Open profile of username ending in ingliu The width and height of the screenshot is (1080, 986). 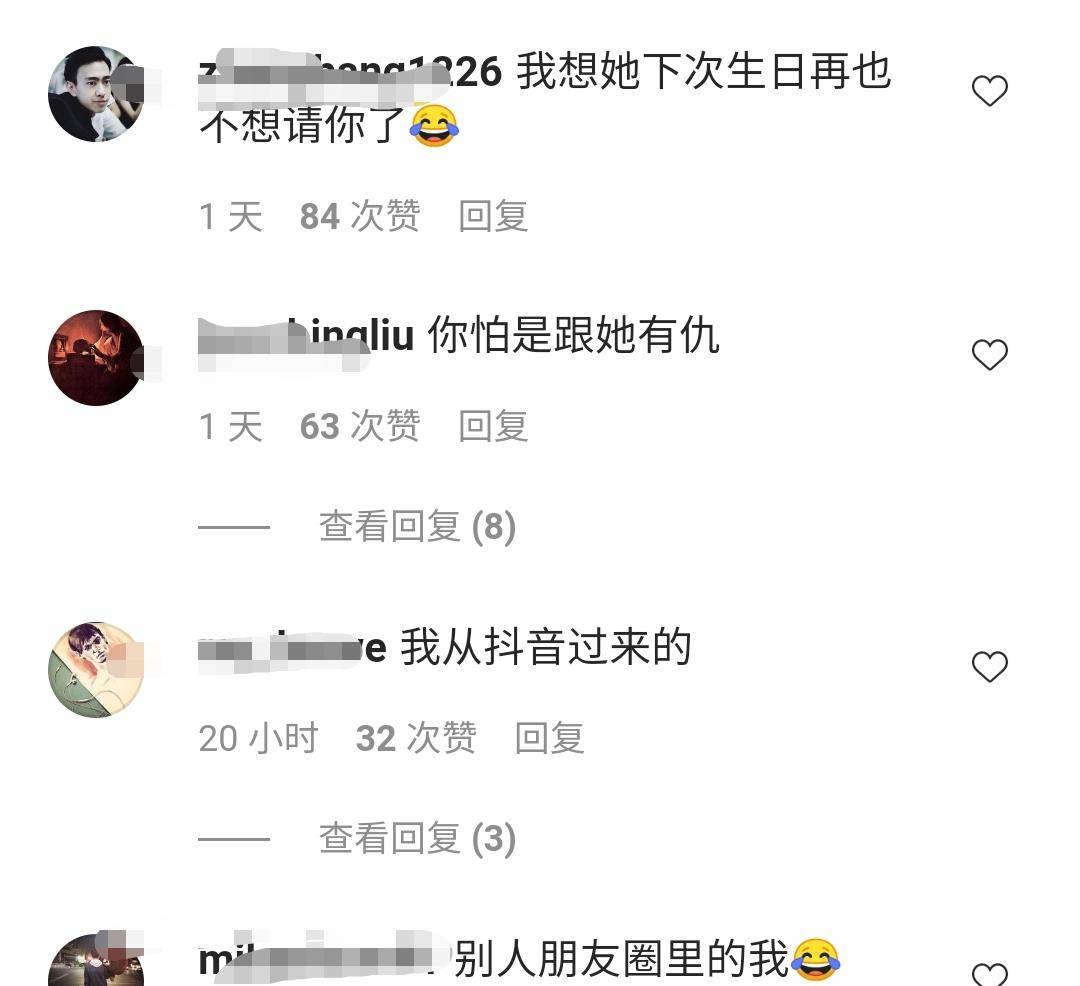[307, 336]
